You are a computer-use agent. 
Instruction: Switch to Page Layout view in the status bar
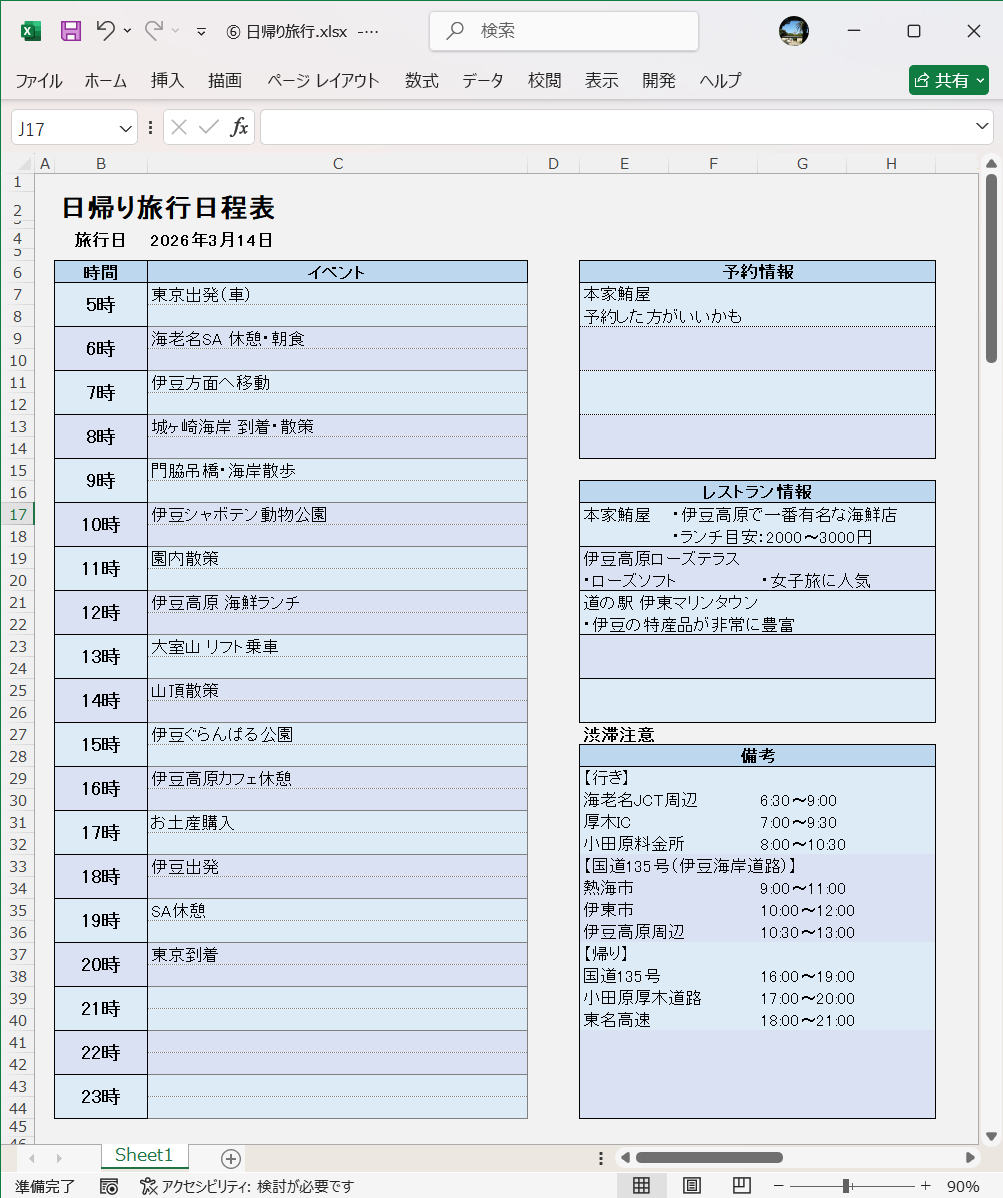coord(693,1185)
